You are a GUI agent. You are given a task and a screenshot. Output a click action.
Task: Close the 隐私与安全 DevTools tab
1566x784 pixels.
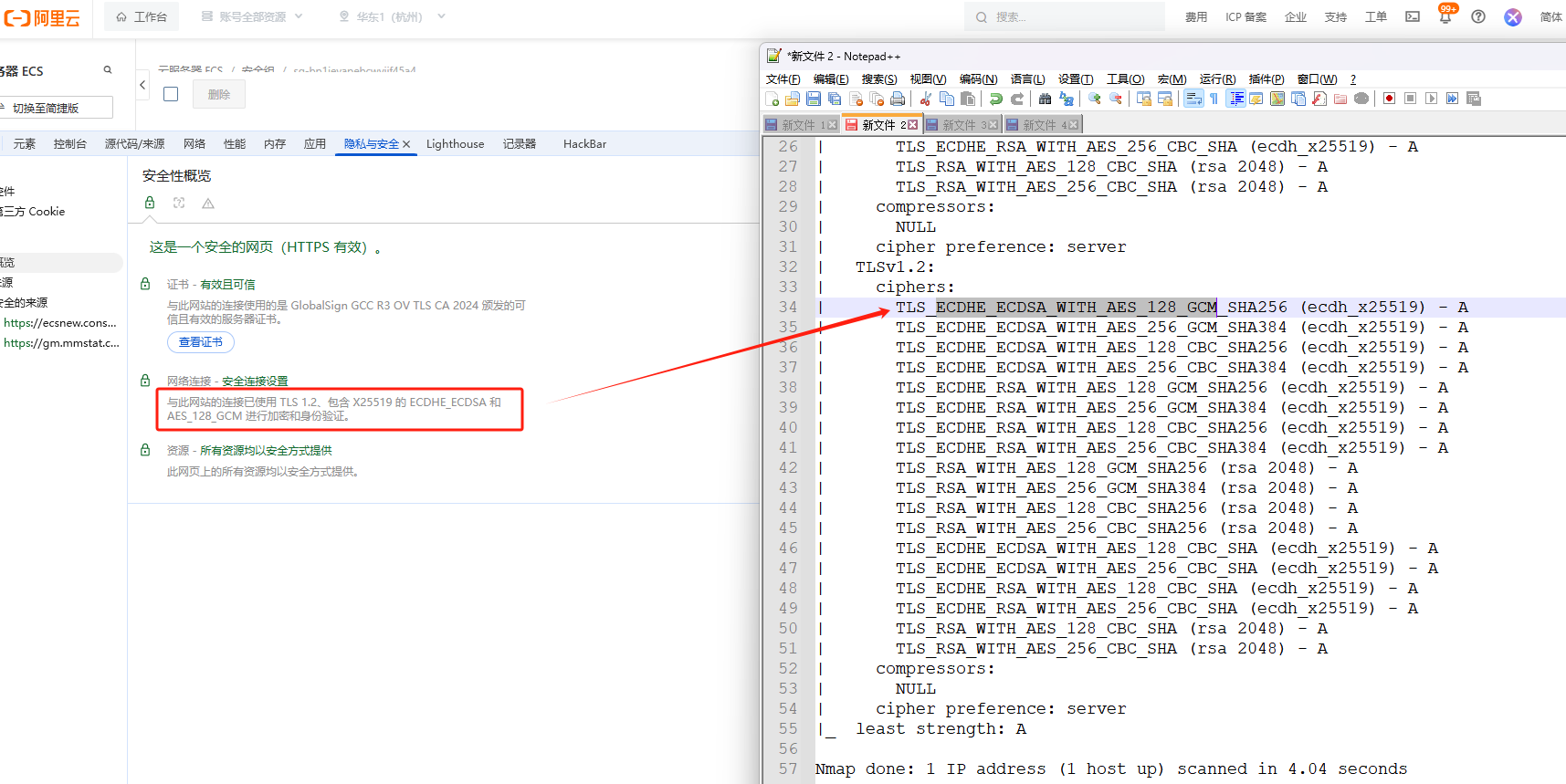click(406, 144)
